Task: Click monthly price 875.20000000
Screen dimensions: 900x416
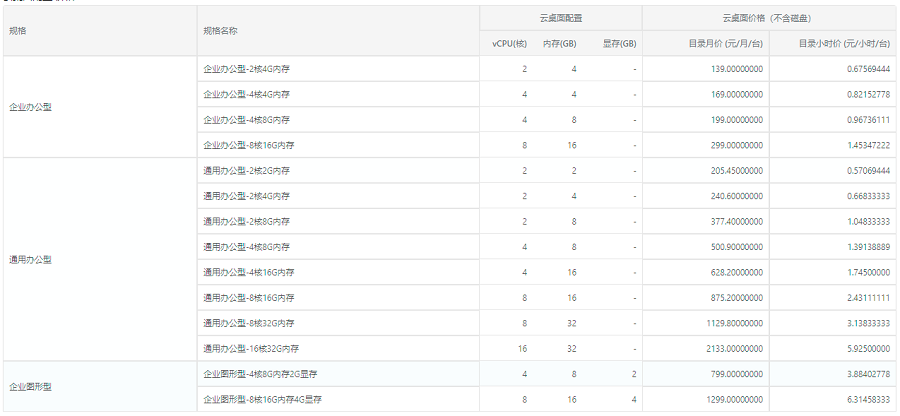Action: tap(737, 298)
